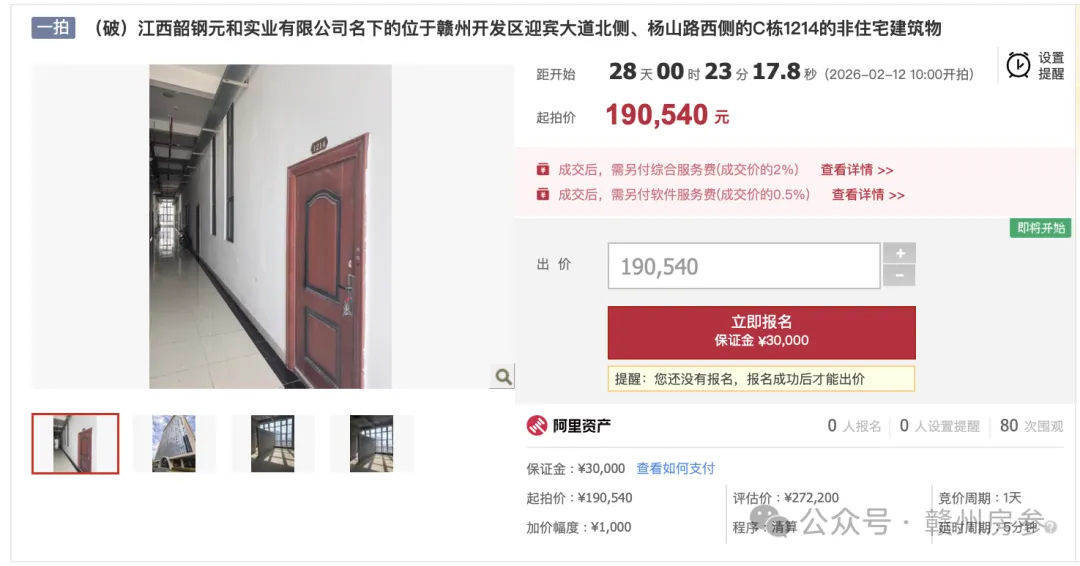Viewport: 1080px width, 566px height.
Task: Click the magnifier zoom icon on photo
Action: coord(503,377)
